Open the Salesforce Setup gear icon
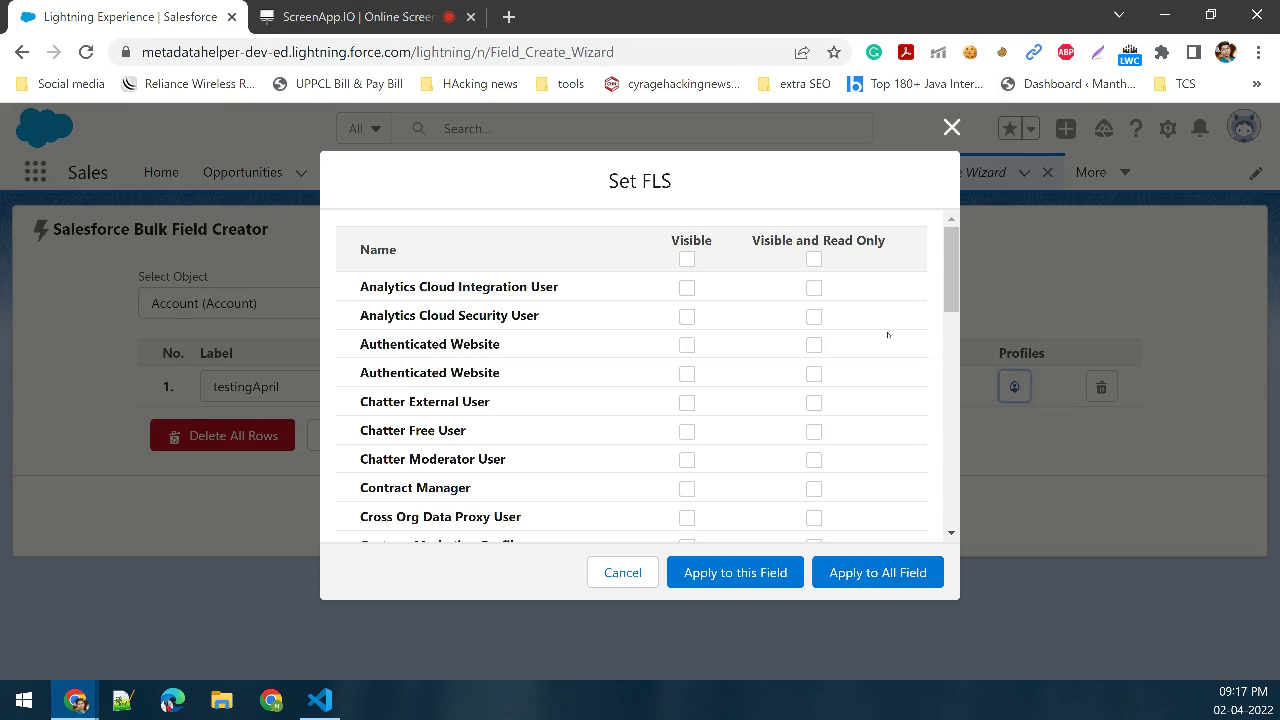Image resolution: width=1280 pixels, height=720 pixels. (x=1167, y=128)
